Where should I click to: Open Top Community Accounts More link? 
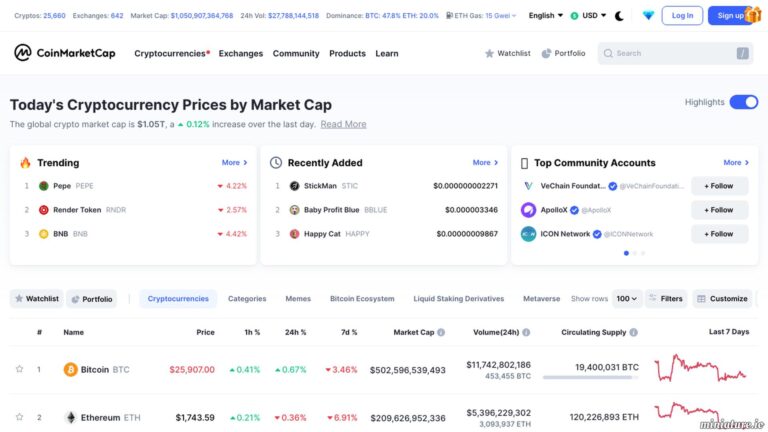coord(736,163)
